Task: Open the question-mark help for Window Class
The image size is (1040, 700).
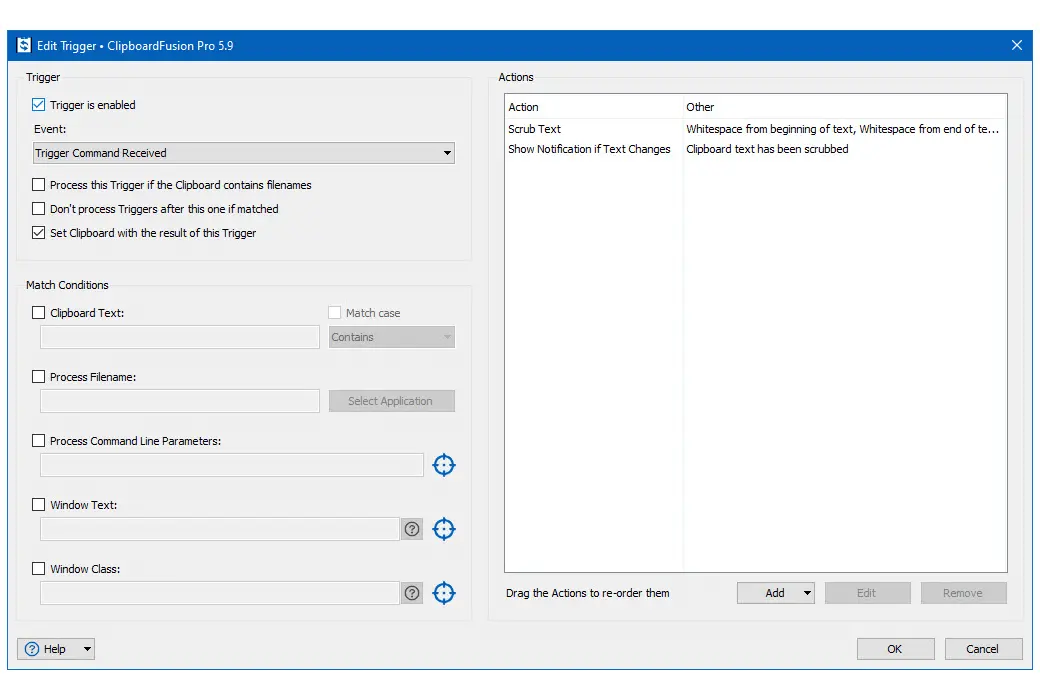Action: point(412,593)
